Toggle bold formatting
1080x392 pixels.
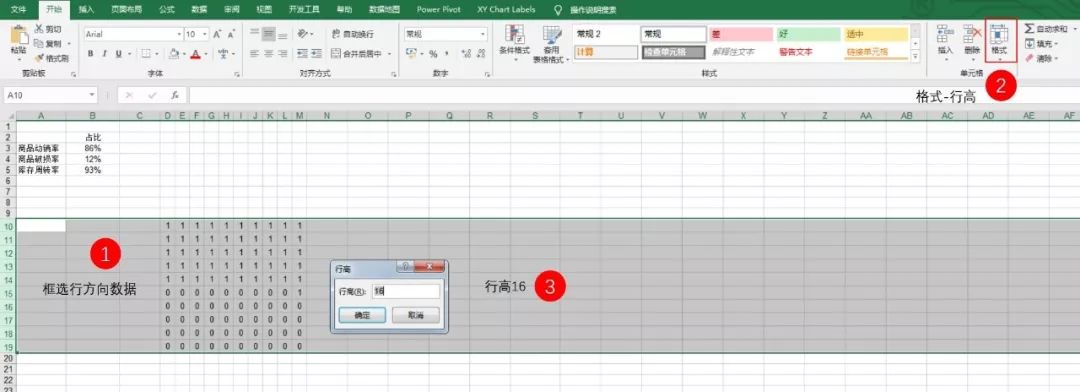pos(90,54)
